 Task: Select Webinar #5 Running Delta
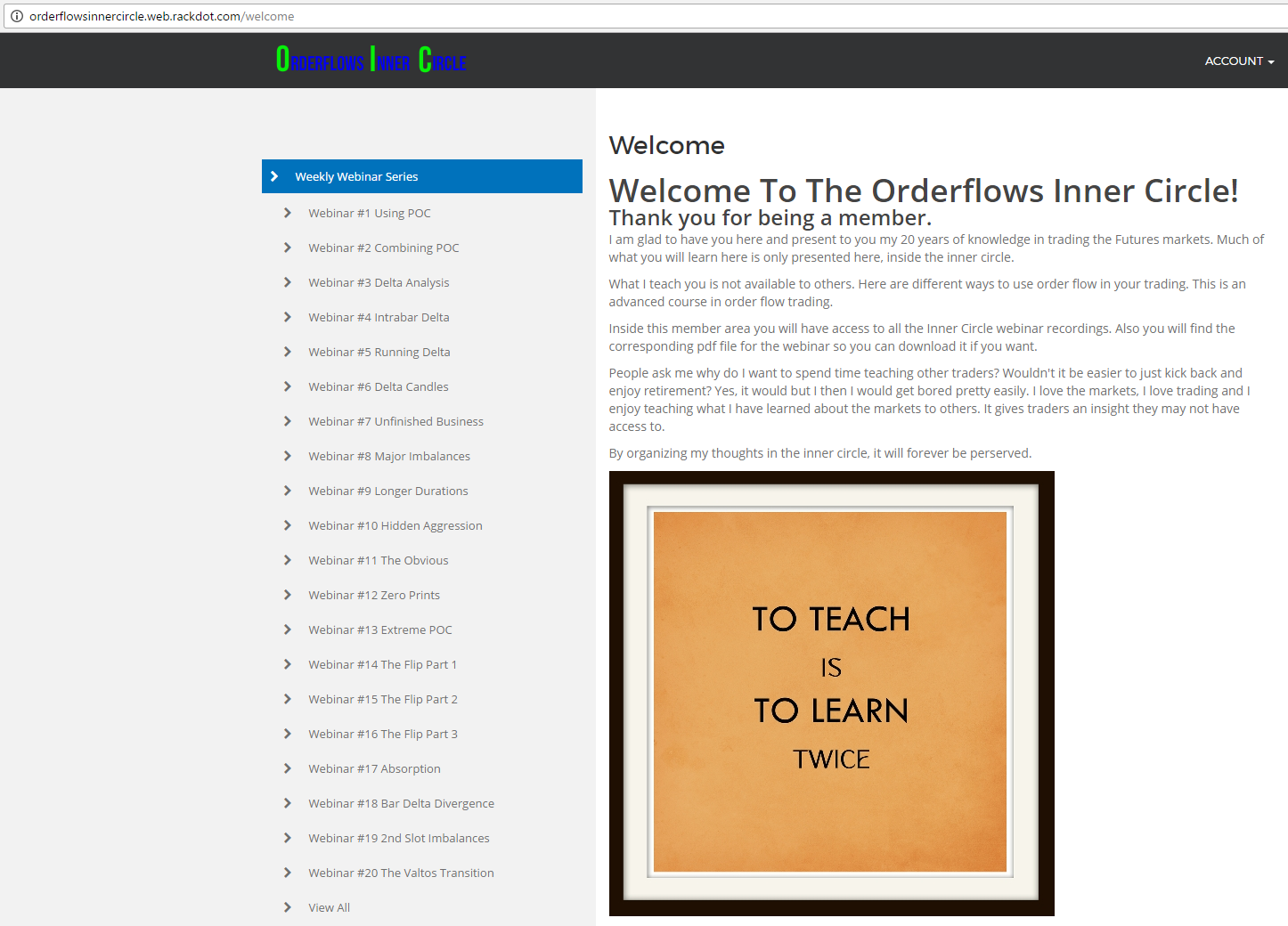coord(379,352)
